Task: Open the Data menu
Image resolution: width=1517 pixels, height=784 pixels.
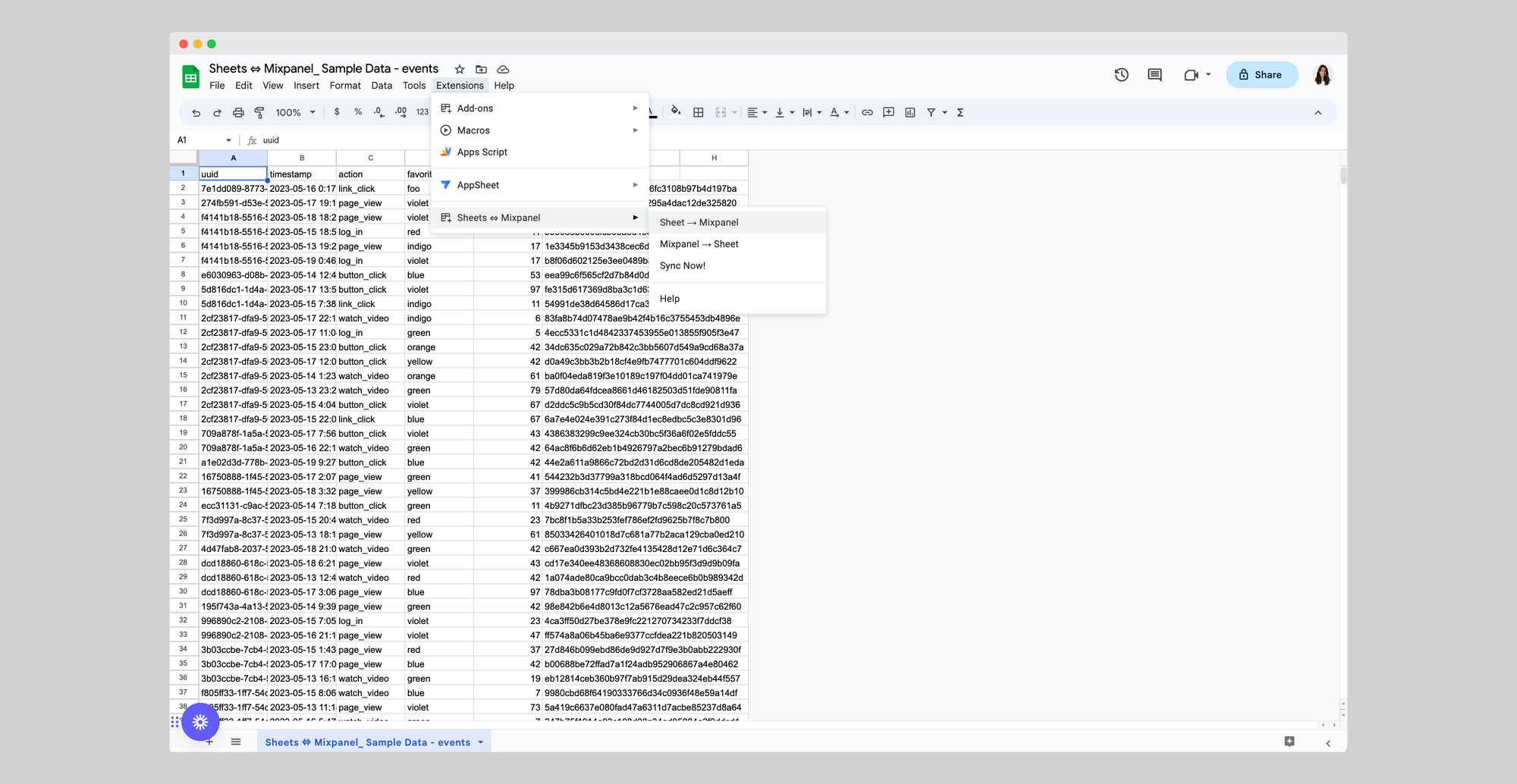Action: [382, 86]
